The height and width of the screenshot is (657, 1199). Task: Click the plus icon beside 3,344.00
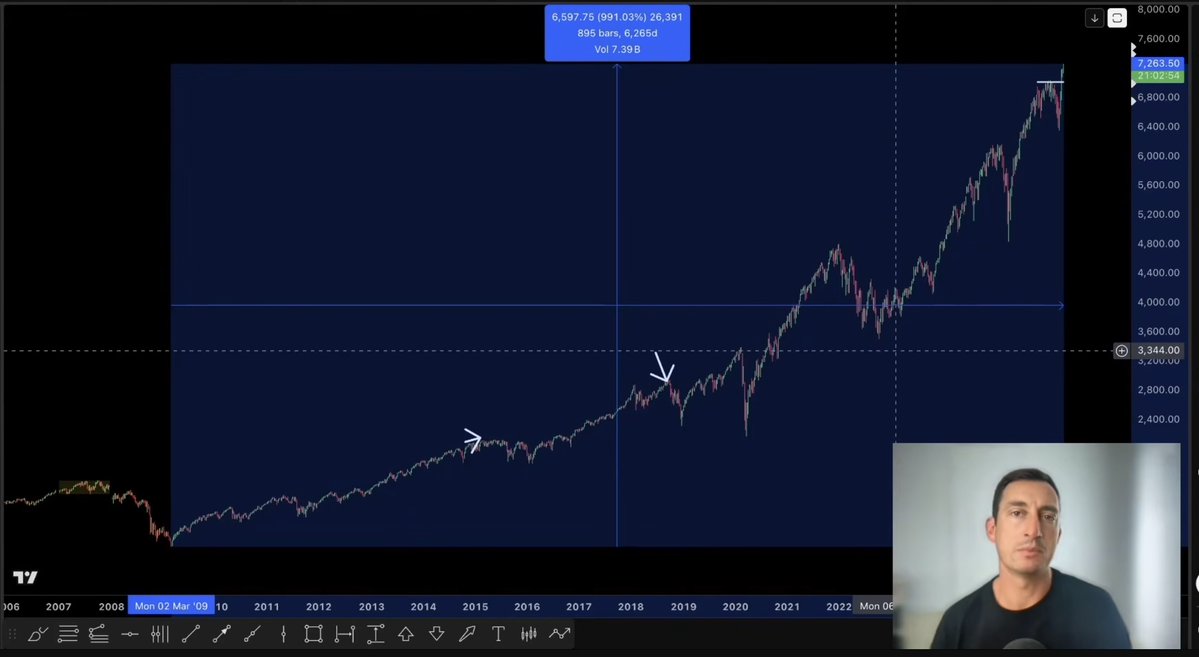(x=1121, y=350)
